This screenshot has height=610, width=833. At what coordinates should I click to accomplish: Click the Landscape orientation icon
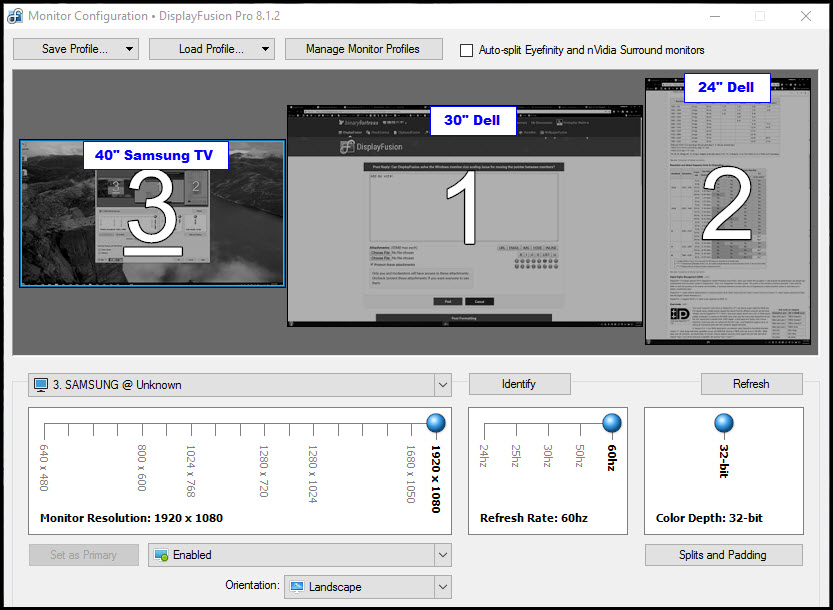pyautogui.click(x=296, y=587)
